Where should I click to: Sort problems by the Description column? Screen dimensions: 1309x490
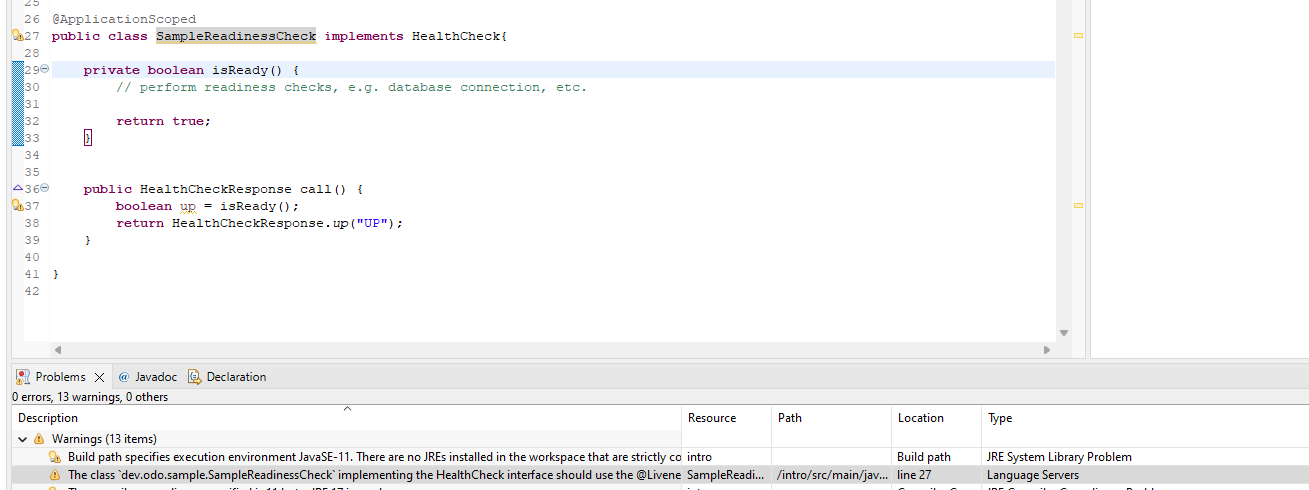(347, 418)
